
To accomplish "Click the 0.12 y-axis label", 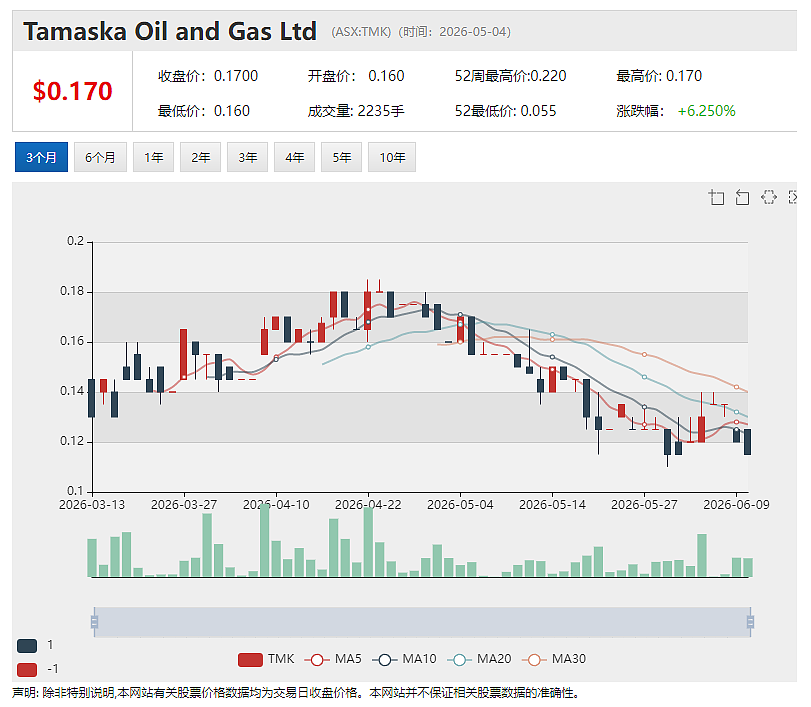I will (x=72, y=441).
